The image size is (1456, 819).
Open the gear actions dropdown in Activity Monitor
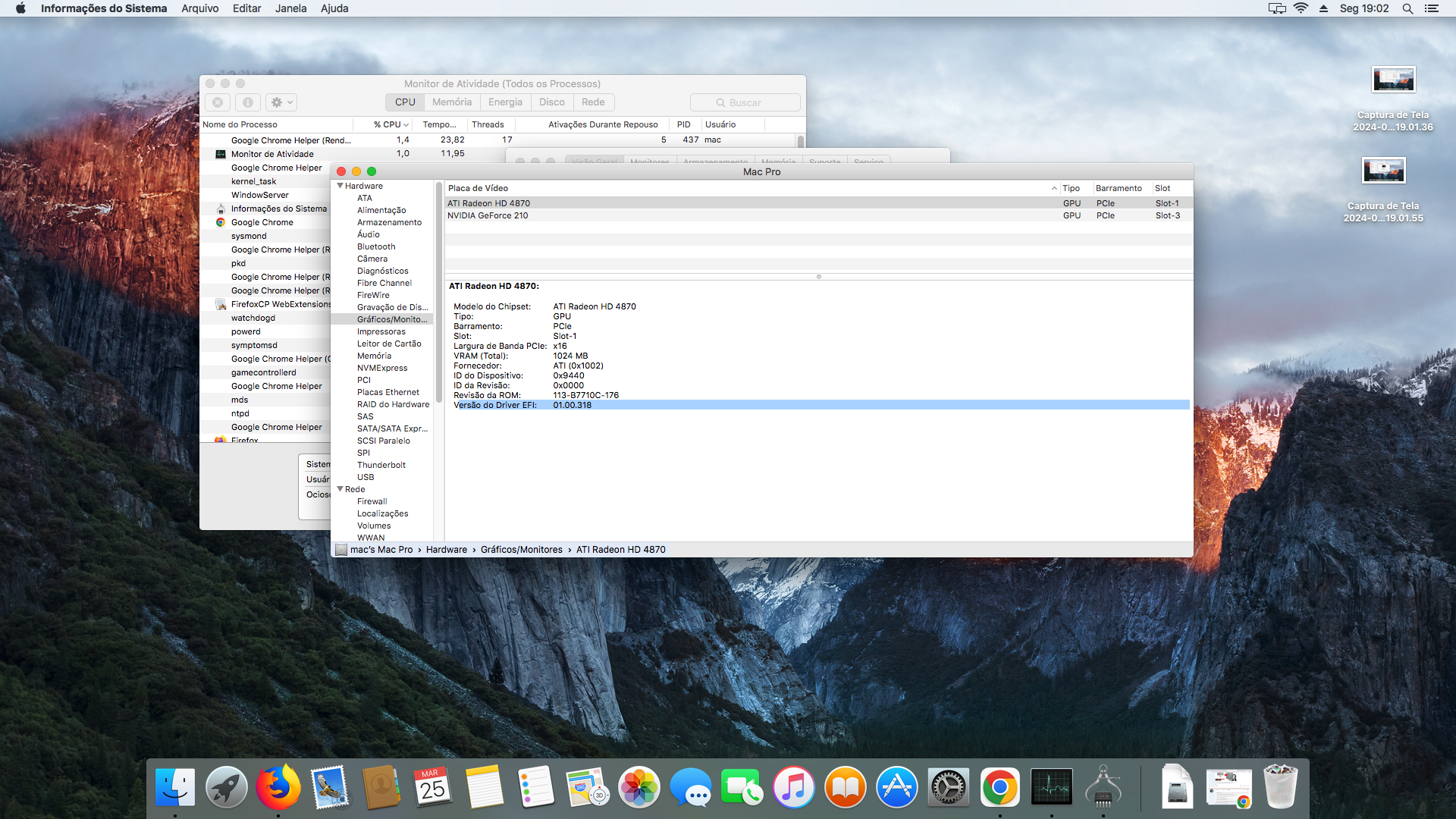click(x=282, y=102)
